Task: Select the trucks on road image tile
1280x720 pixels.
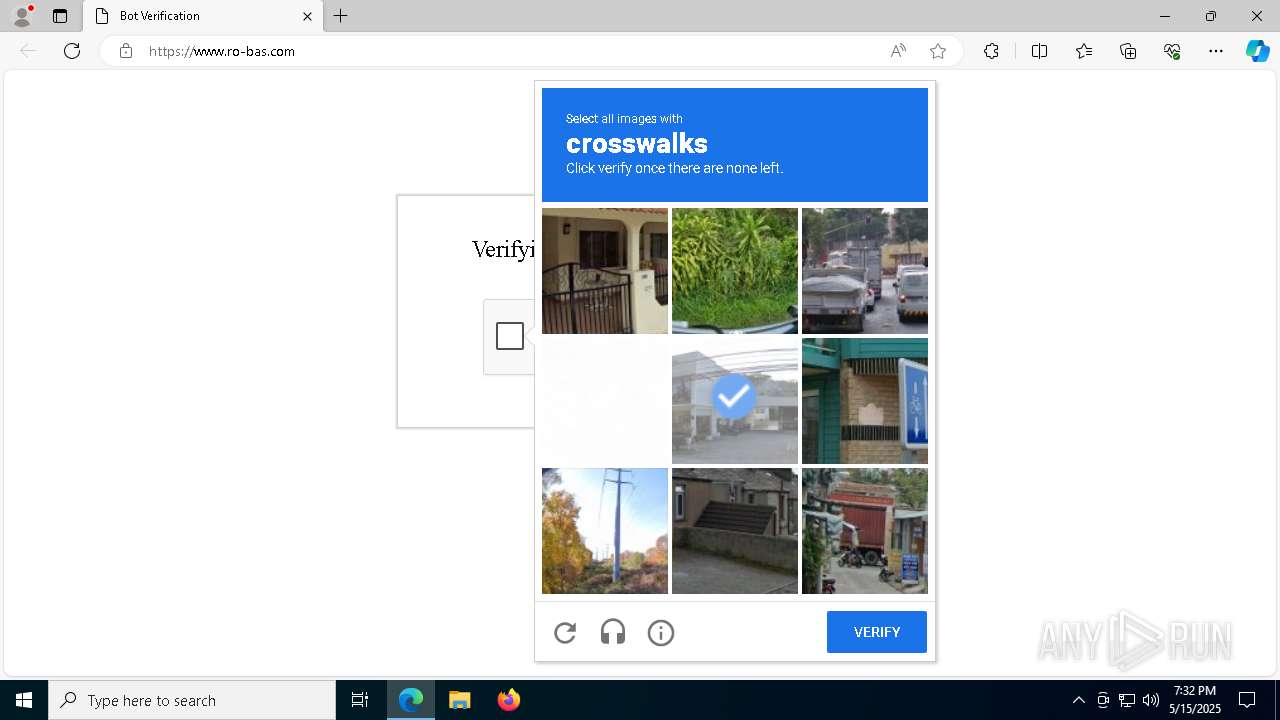Action: (865, 271)
